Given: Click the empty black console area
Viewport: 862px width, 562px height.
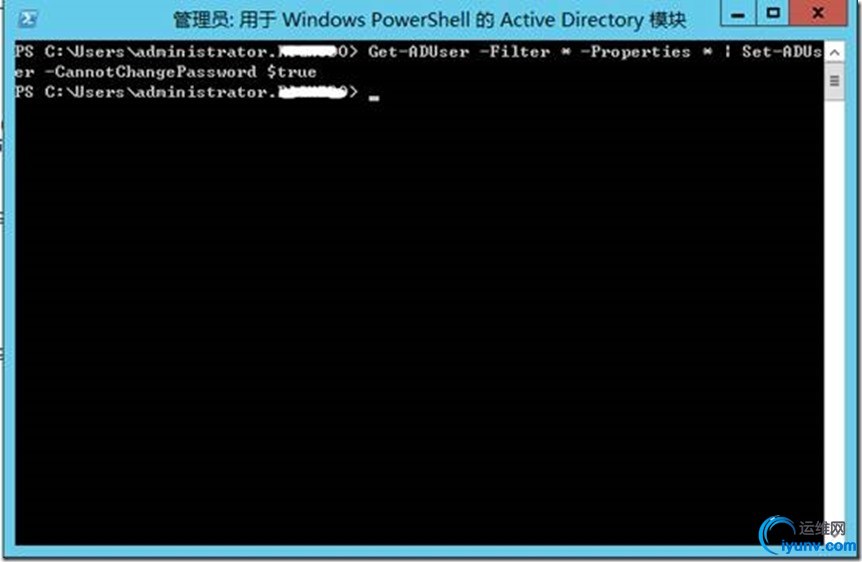Looking at the screenshot, I should (x=418, y=319).
